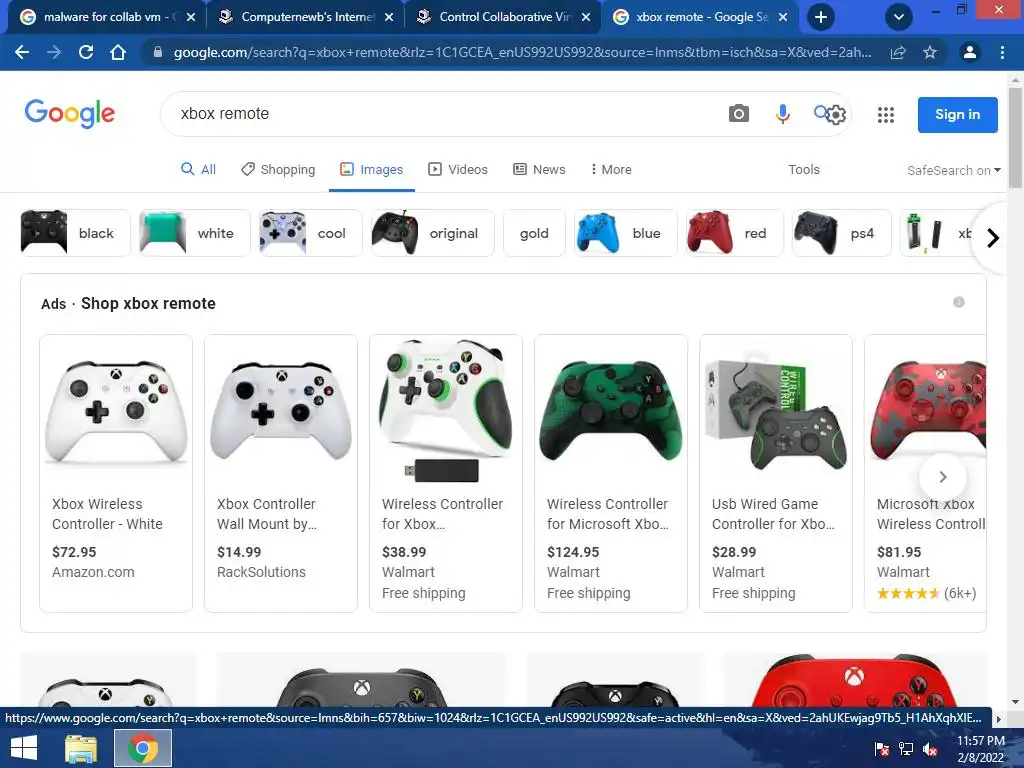Filter images by white chip
Viewport: 1024px width, 768px height.
pyautogui.click(x=195, y=233)
